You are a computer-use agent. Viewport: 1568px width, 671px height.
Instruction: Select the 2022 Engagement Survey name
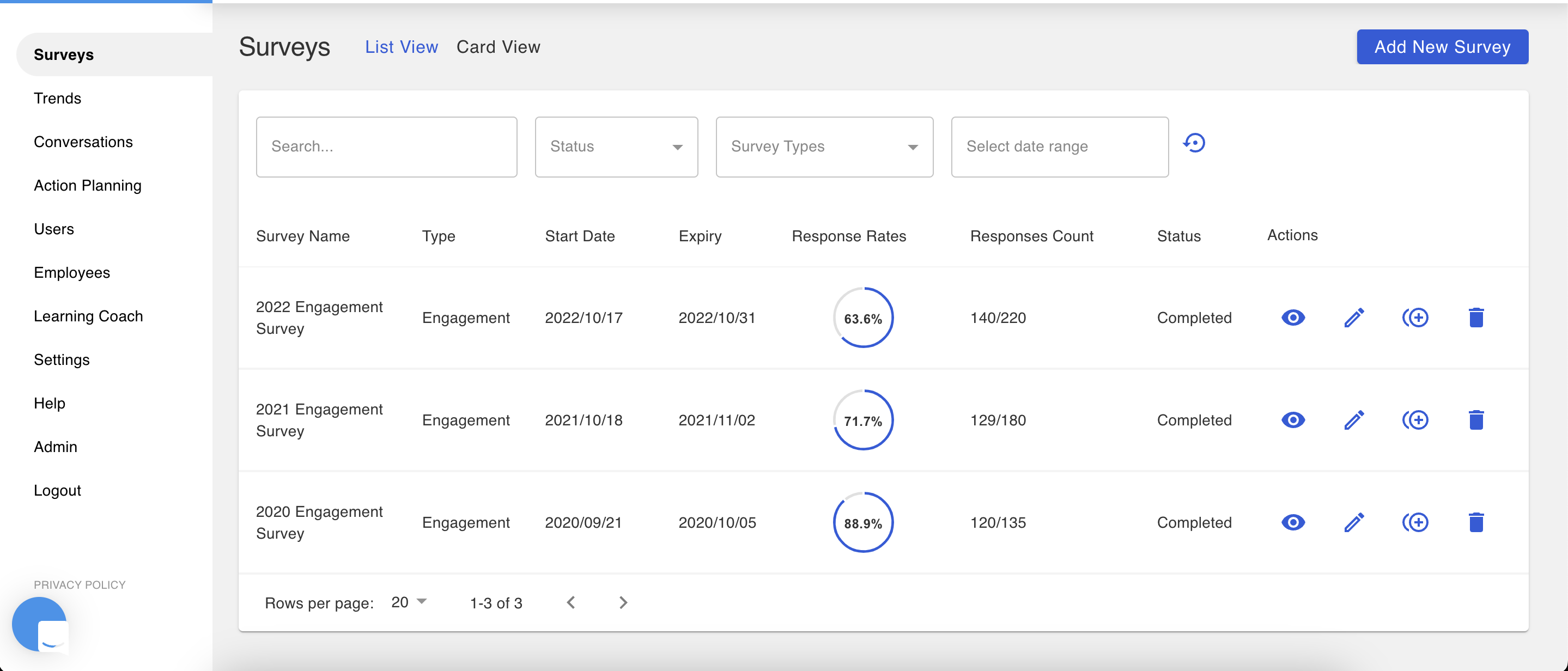319,318
